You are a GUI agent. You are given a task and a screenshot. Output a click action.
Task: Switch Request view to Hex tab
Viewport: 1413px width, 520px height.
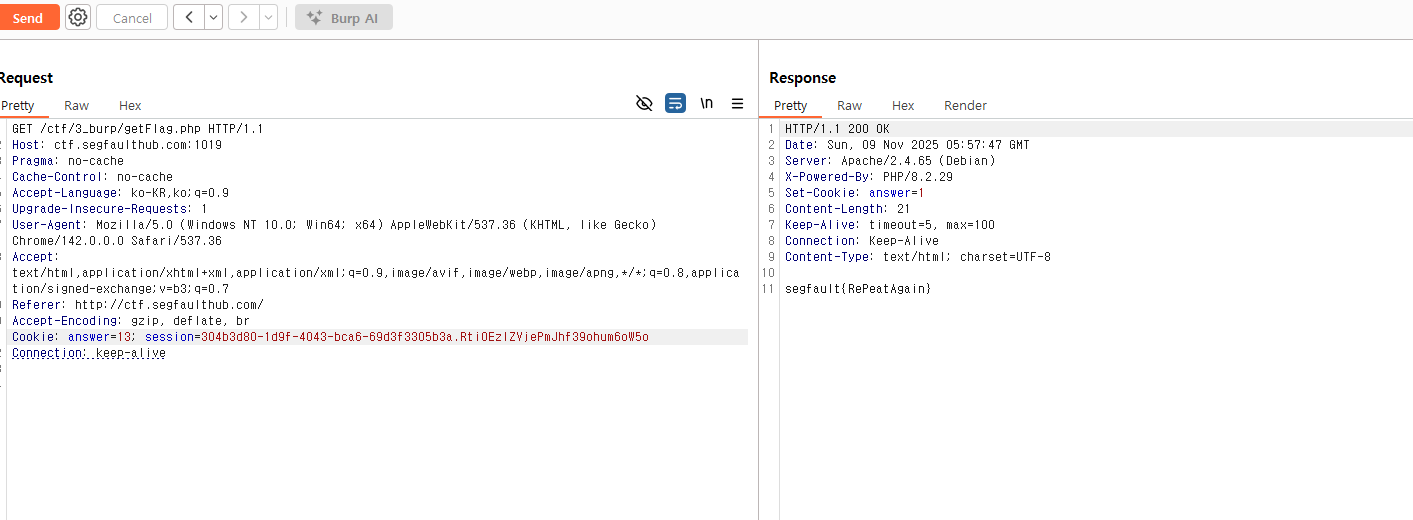[x=130, y=105]
